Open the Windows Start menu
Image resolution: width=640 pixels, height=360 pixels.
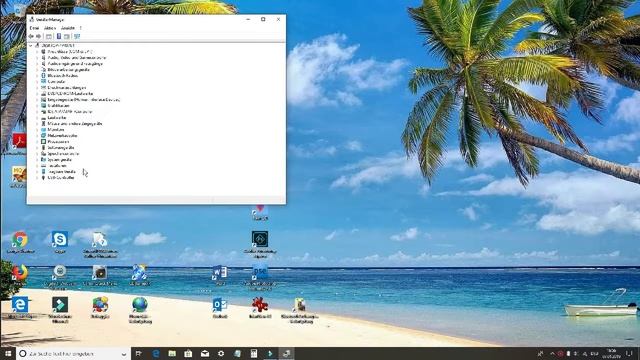tap(8, 353)
